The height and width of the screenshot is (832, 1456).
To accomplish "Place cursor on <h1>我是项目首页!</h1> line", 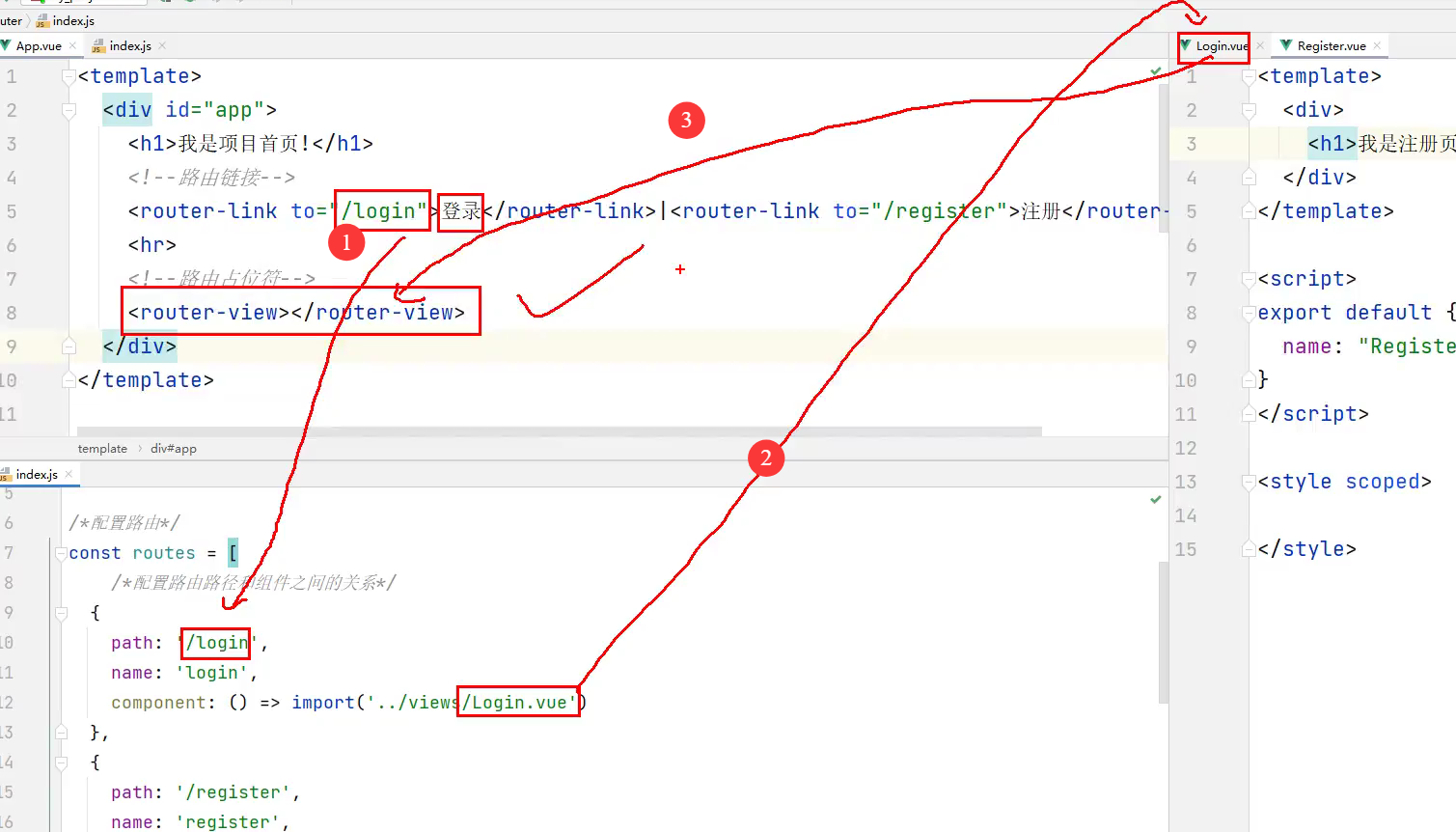I will click(x=251, y=144).
